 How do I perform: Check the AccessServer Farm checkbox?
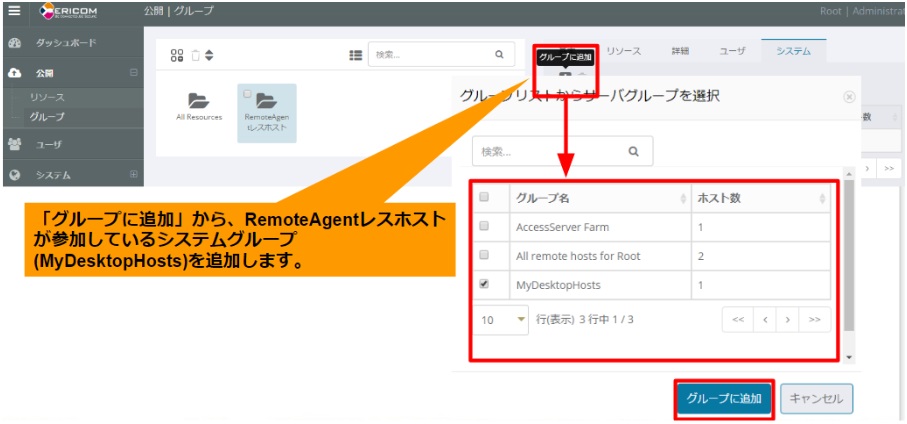tap(485, 226)
